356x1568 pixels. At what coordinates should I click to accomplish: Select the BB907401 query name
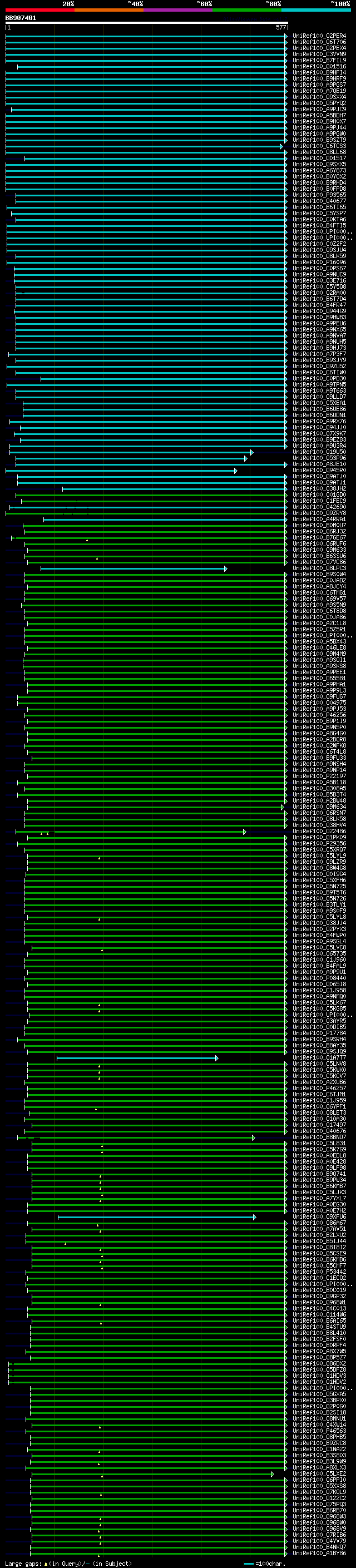coord(21,18)
